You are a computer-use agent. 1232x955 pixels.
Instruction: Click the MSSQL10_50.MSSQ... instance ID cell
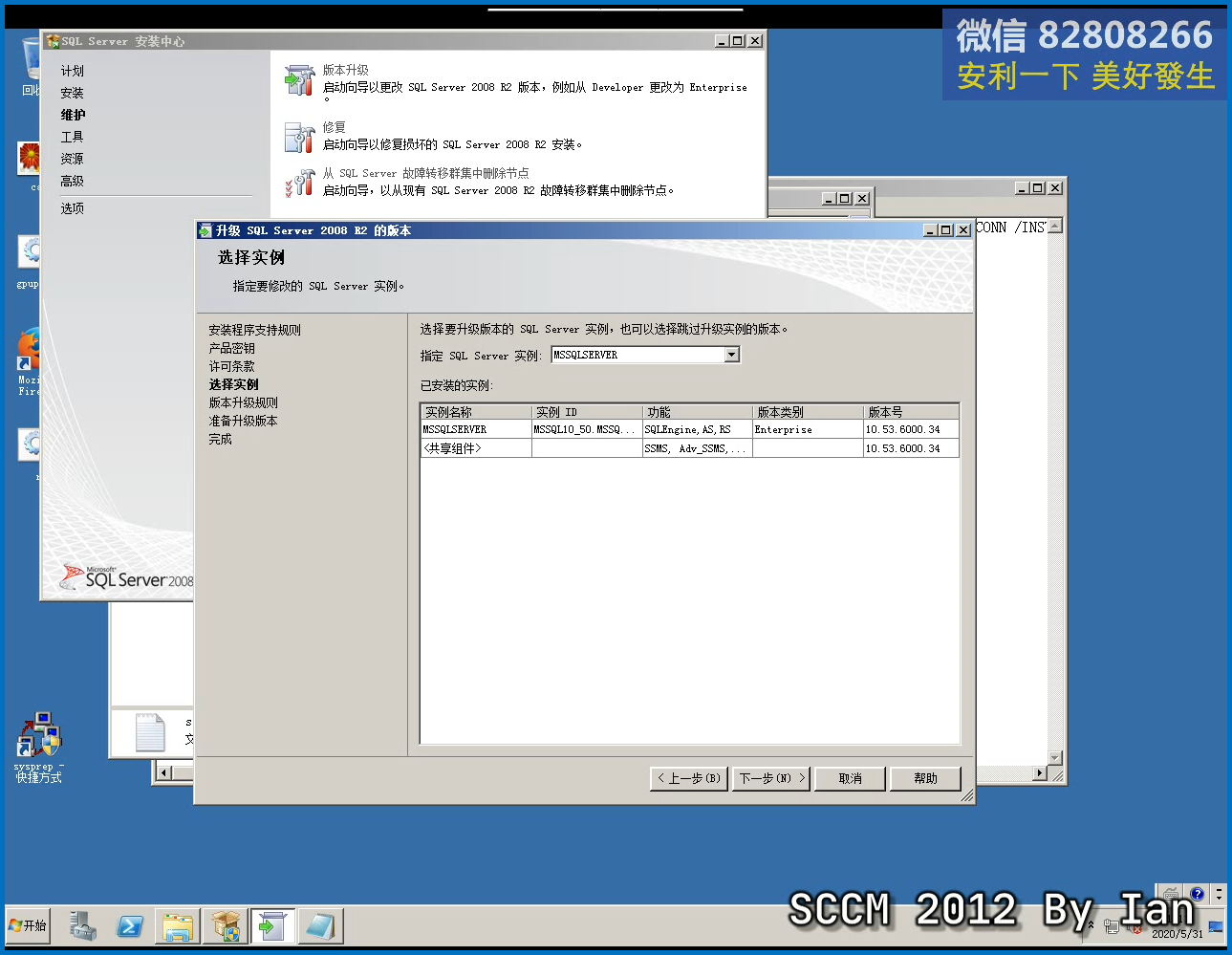[x=586, y=429]
